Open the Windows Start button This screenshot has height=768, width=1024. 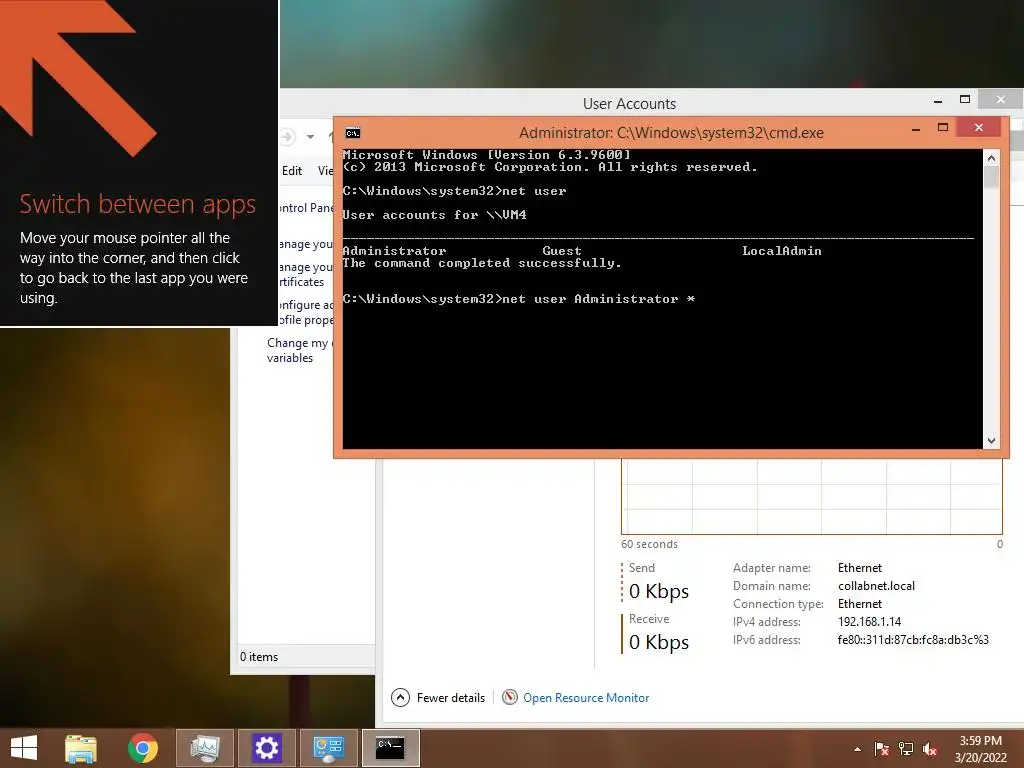click(x=24, y=747)
